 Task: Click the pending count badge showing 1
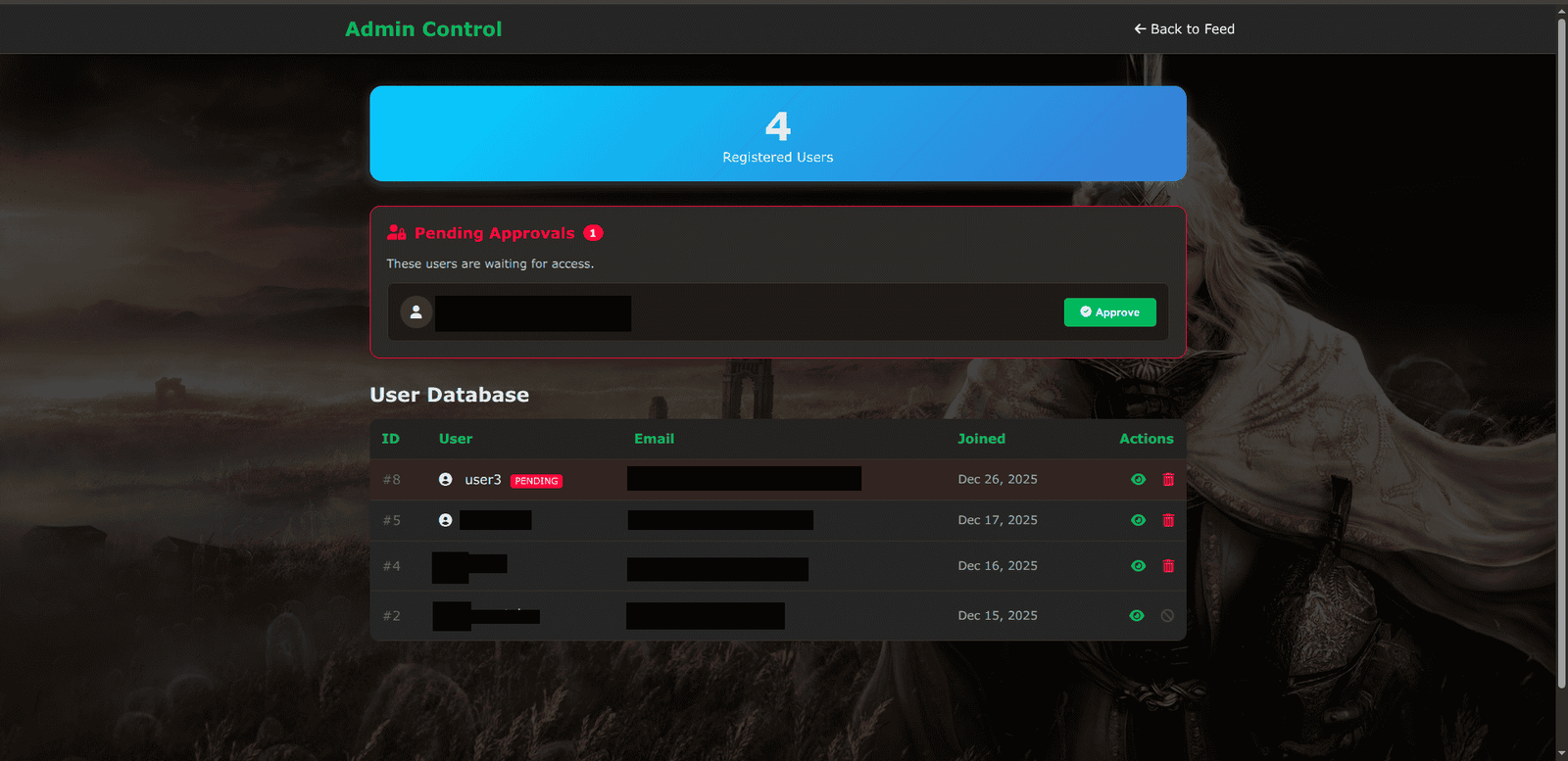click(x=593, y=233)
